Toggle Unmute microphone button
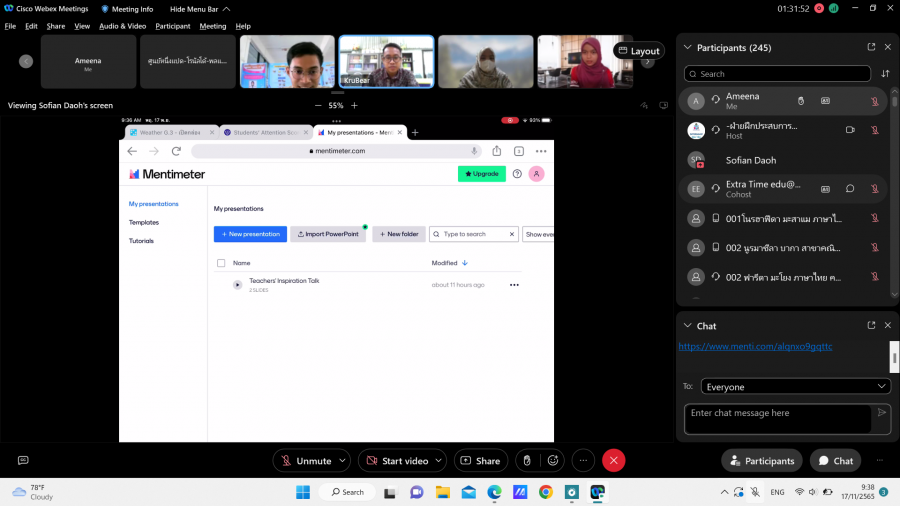900x506 pixels. point(304,460)
